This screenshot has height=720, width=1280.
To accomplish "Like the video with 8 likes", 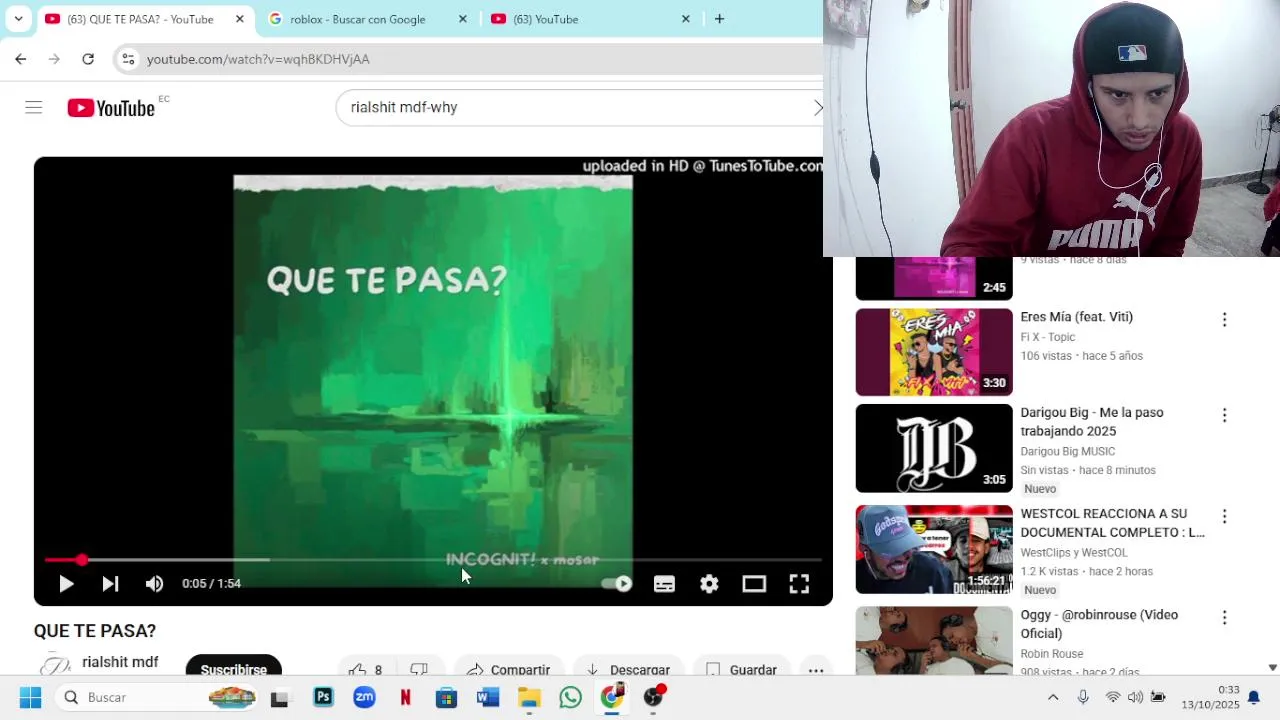I will [x=366, y=669].
